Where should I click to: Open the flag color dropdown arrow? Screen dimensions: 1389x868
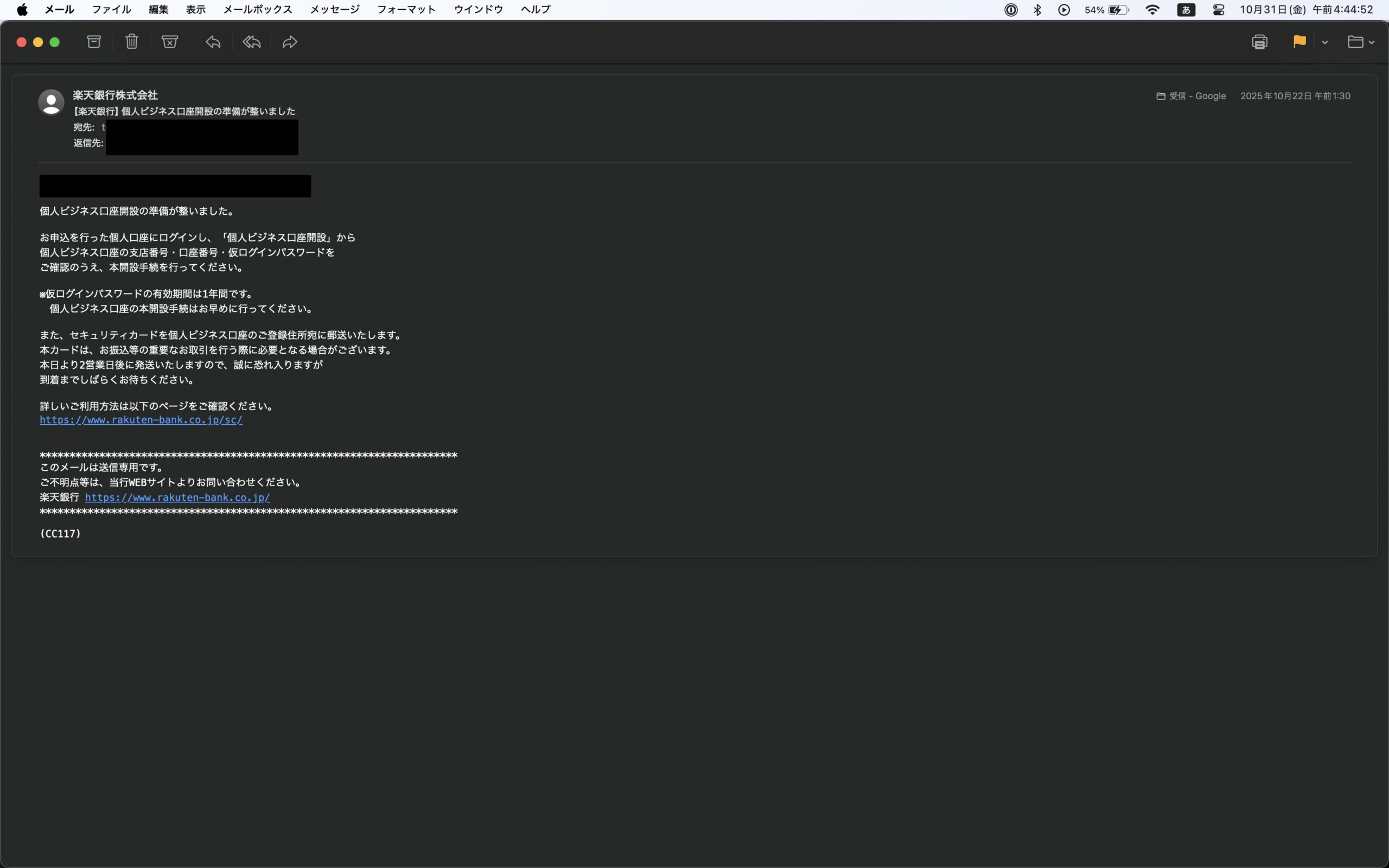tap(1325, 42)
